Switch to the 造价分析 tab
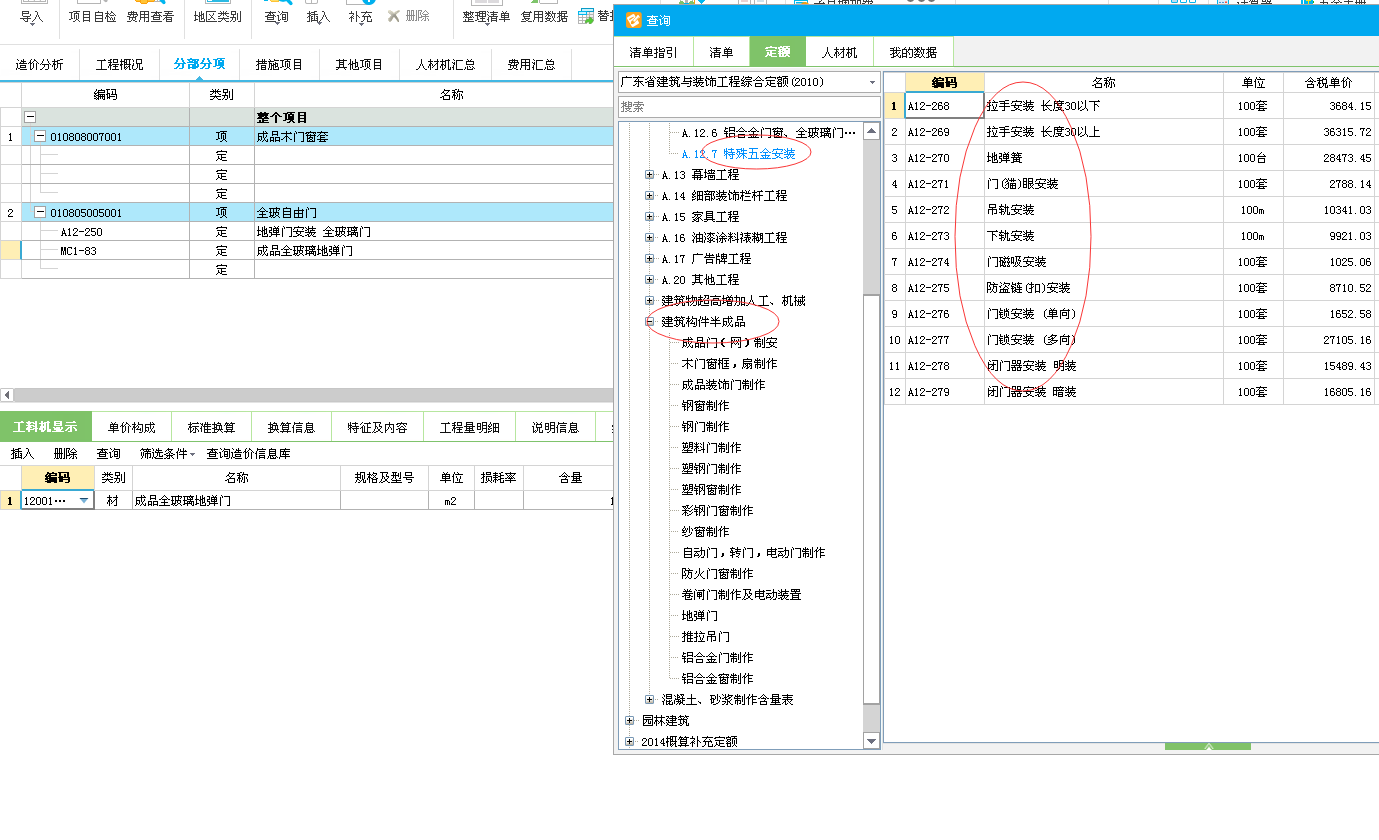 click(x=39, y=64)
